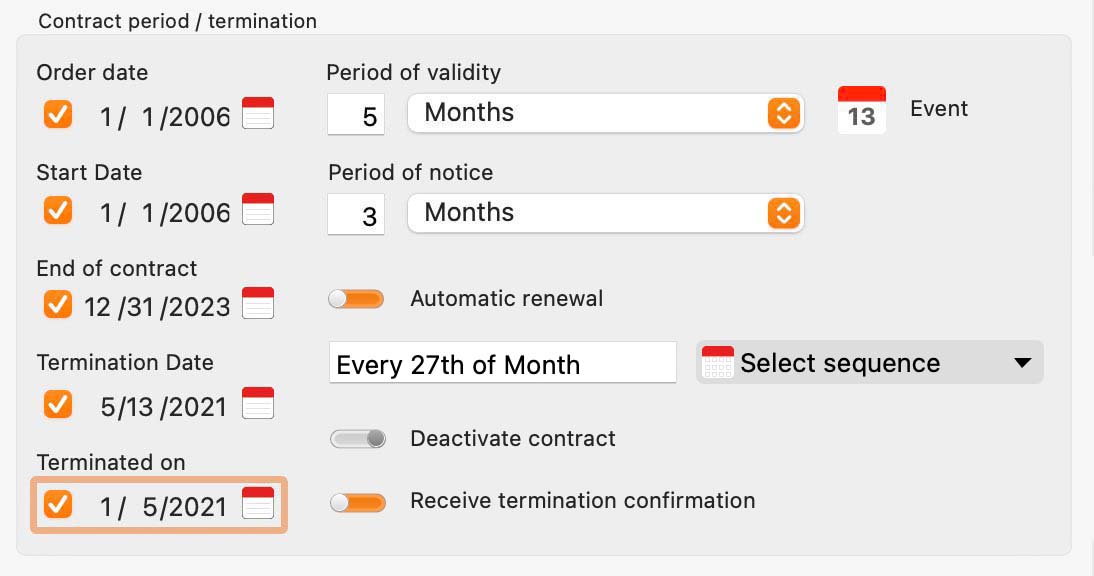1094x576 pixels.
Task: Open the Order date calendar picker icon
Action: [x=258, y=113]
